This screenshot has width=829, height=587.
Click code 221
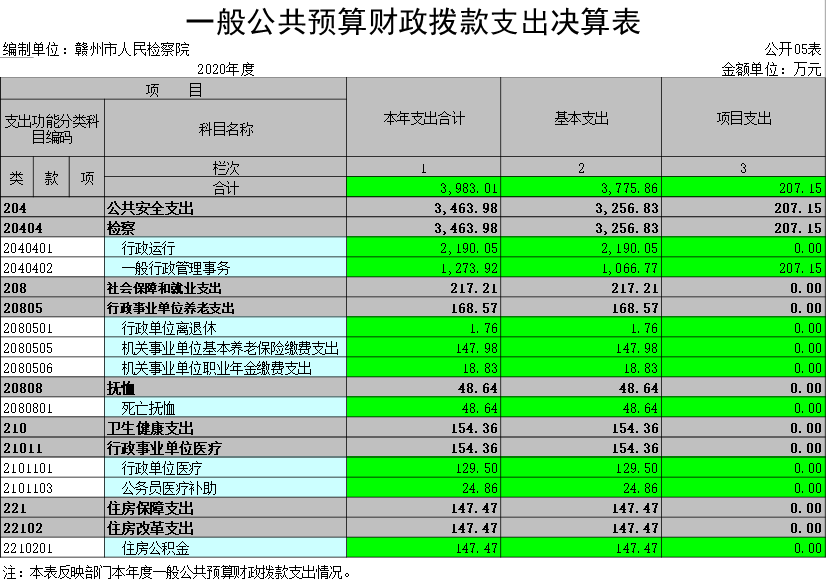click(15, 508)
